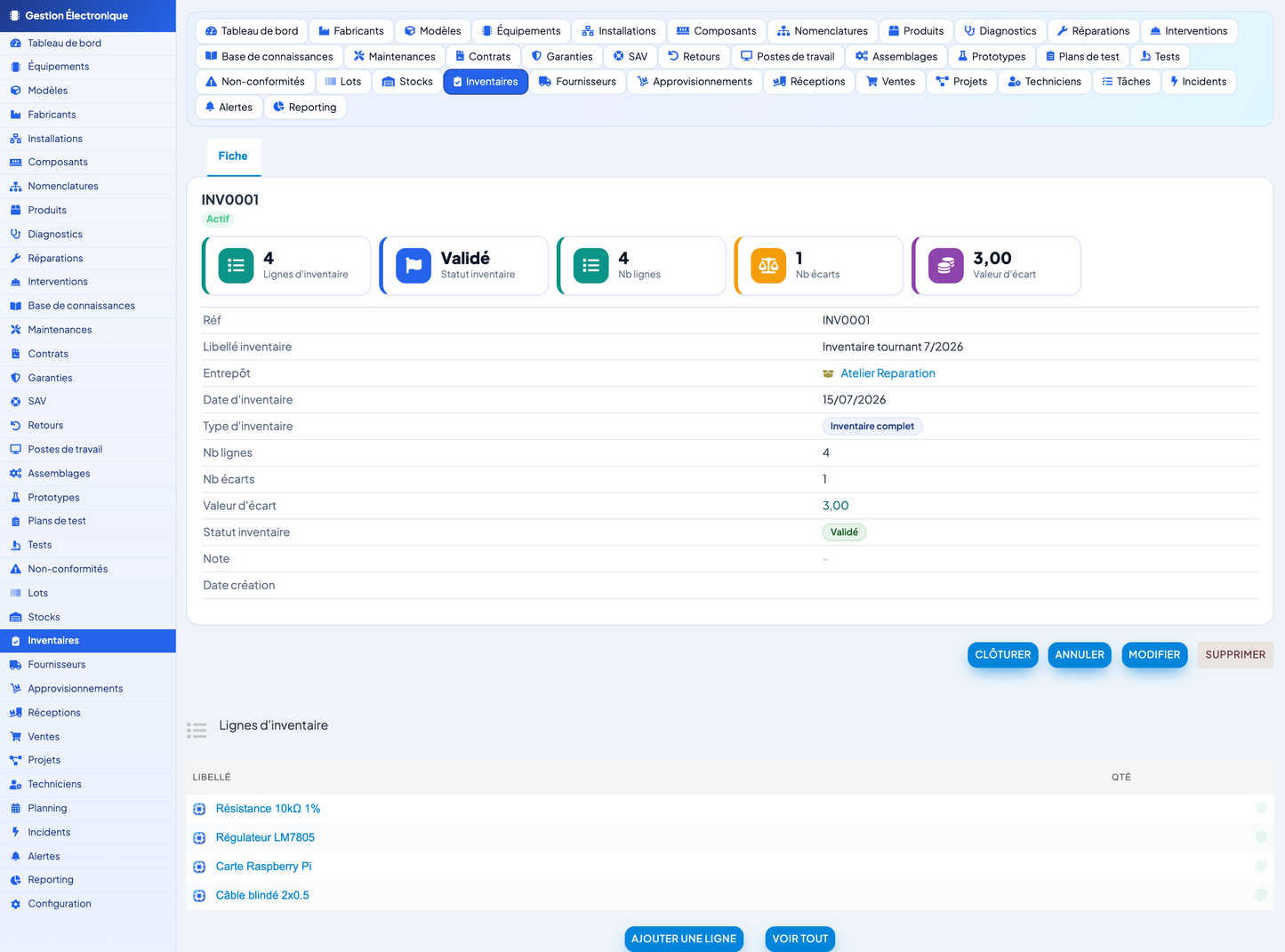Click the LIBELLÉ column header
1285x952 pixels.
[212, 778]
